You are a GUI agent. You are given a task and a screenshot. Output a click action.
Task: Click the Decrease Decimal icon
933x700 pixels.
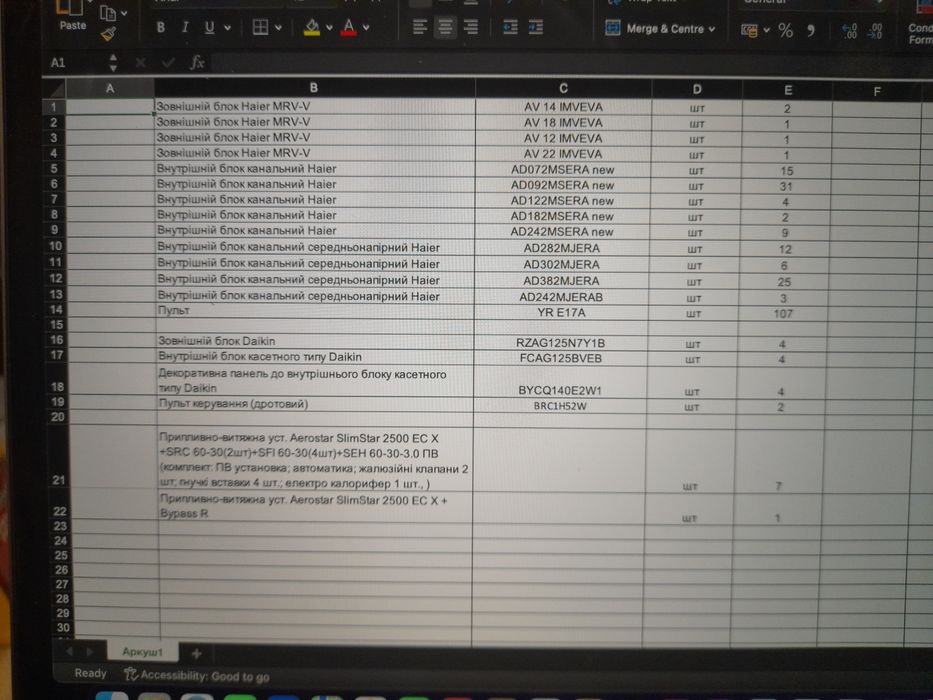coord(875,31)
